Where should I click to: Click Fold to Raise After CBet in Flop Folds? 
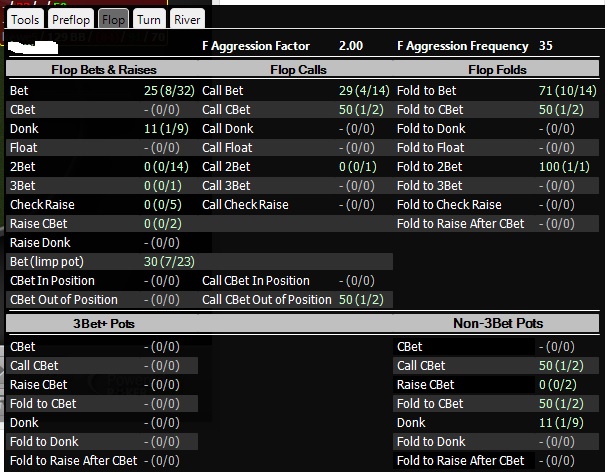(461, 224)
